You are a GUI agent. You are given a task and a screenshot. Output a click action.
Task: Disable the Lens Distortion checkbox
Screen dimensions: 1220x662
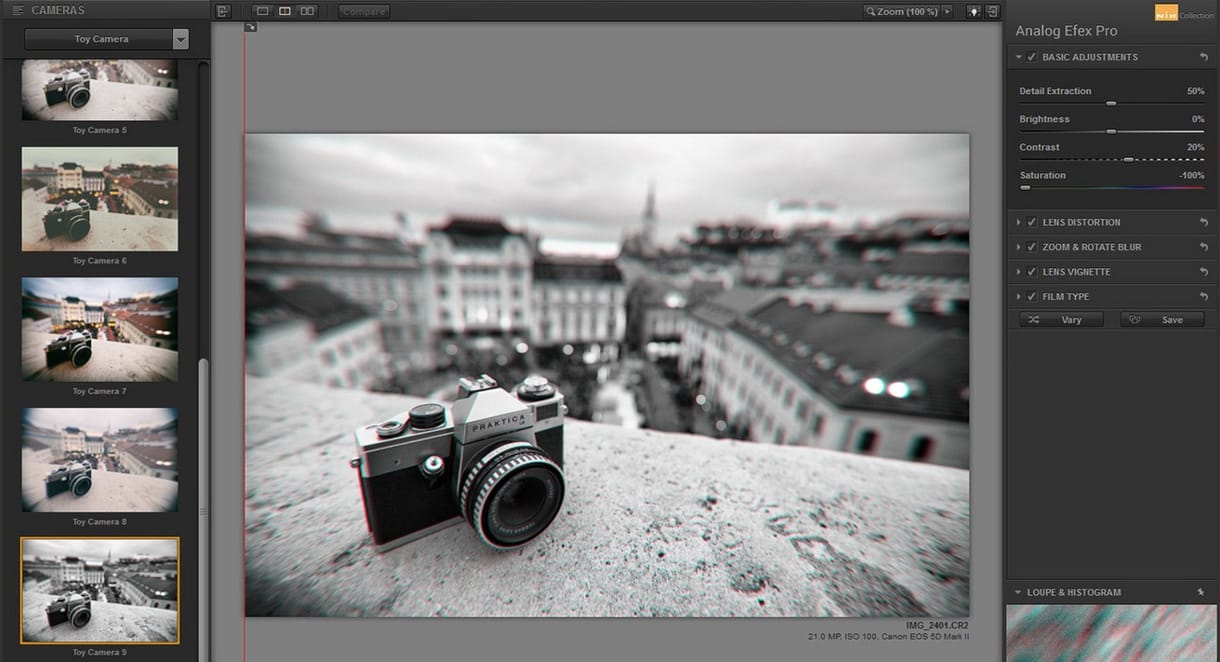1032,222
